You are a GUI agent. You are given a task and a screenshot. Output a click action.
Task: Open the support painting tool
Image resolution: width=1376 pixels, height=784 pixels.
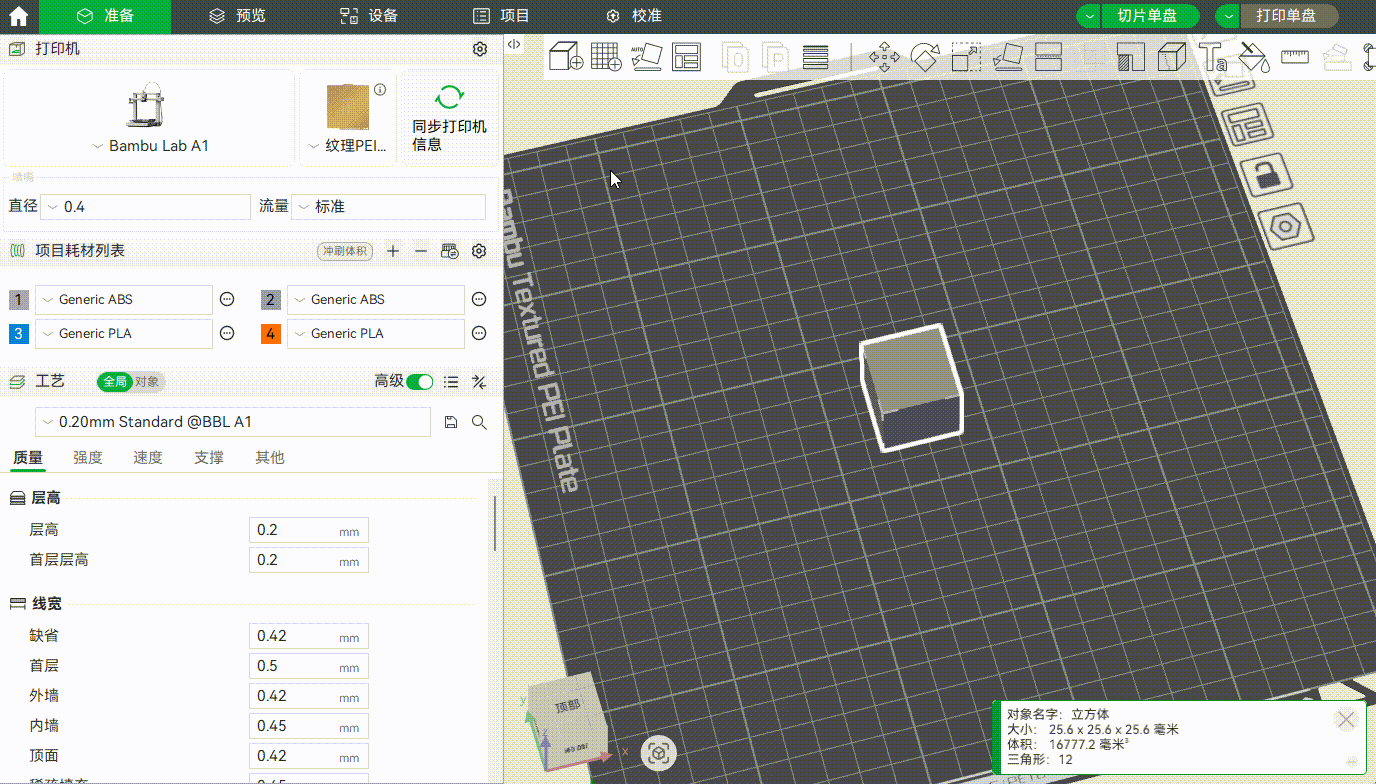click(x=1130, y=57)
